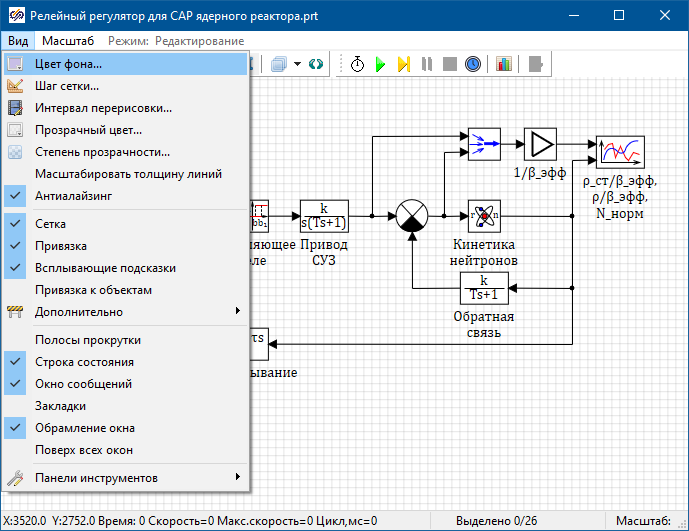
Task: Open the Масштаб menu
Action: click(68, 41)
